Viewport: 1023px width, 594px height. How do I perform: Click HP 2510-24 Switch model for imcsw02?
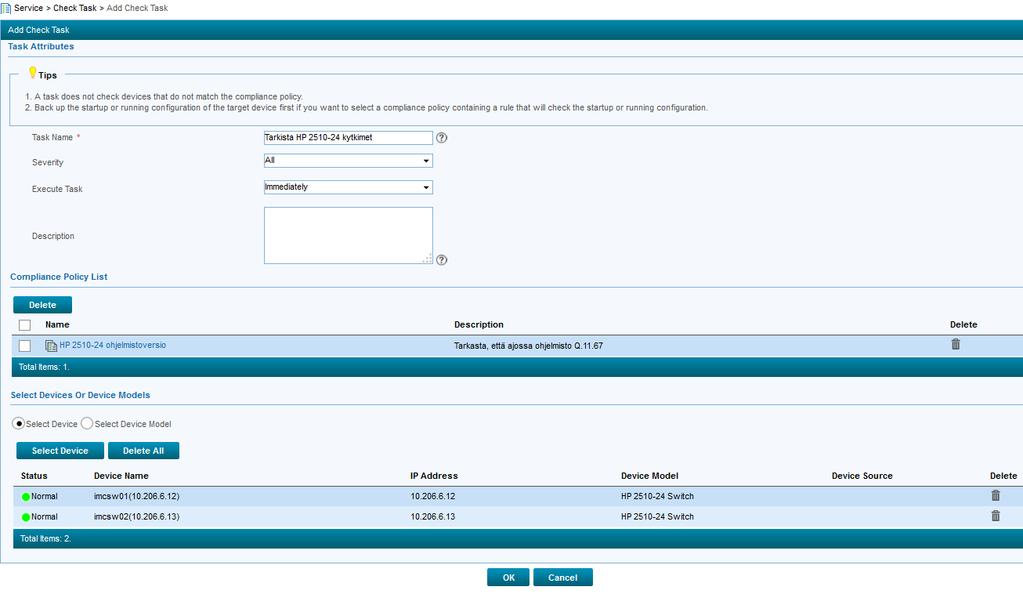[658, 516]
